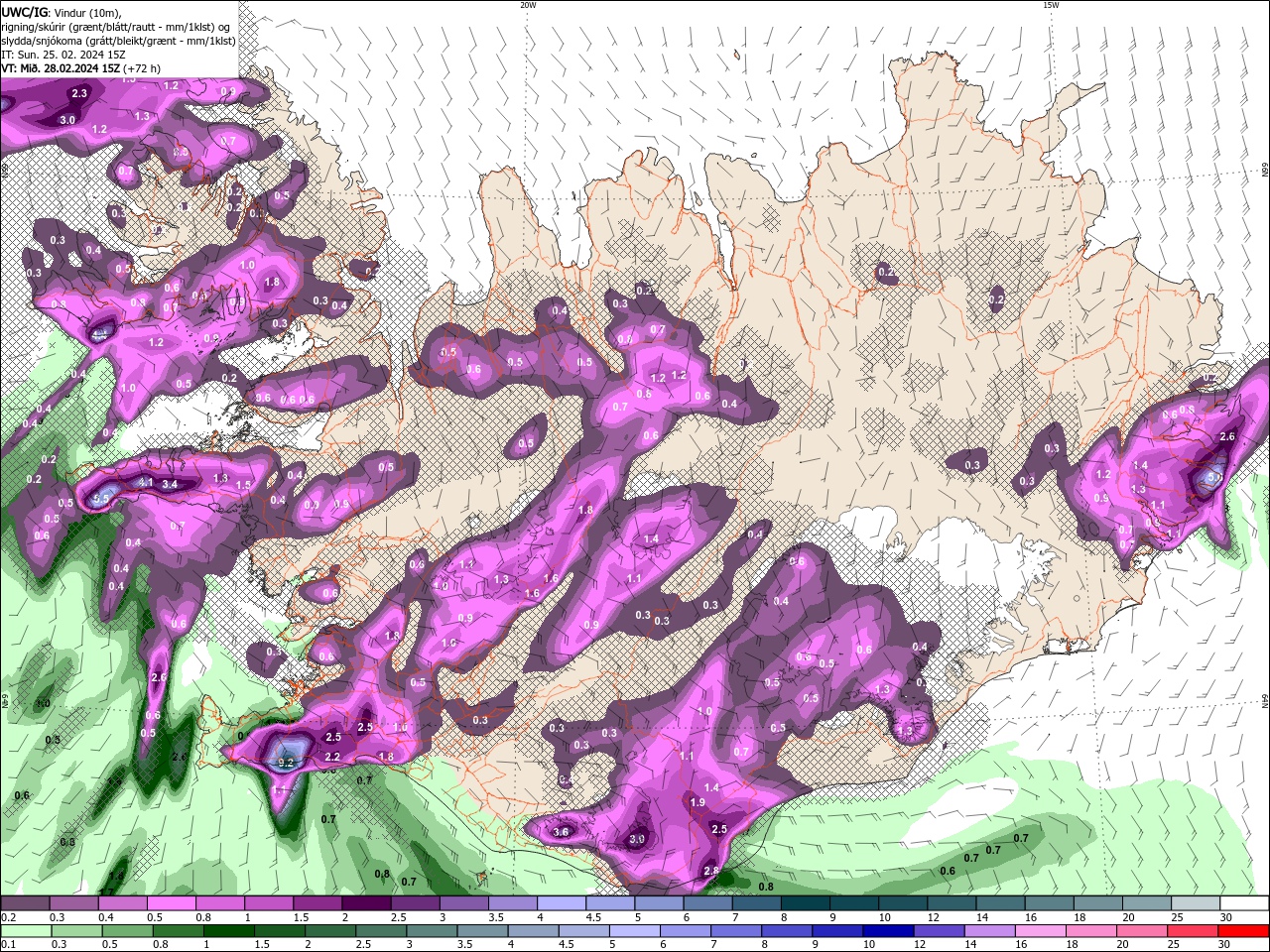Select the bright pink 0.5 swatch in upper legend

(171, 903)
